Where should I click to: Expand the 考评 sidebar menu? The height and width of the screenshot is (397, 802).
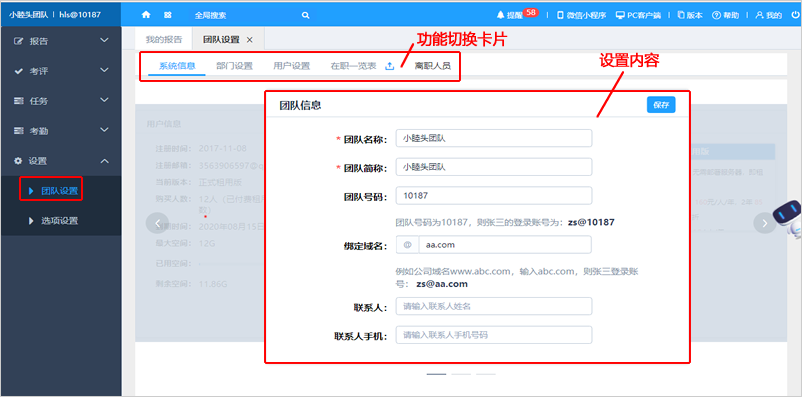[x=61, y=71]
